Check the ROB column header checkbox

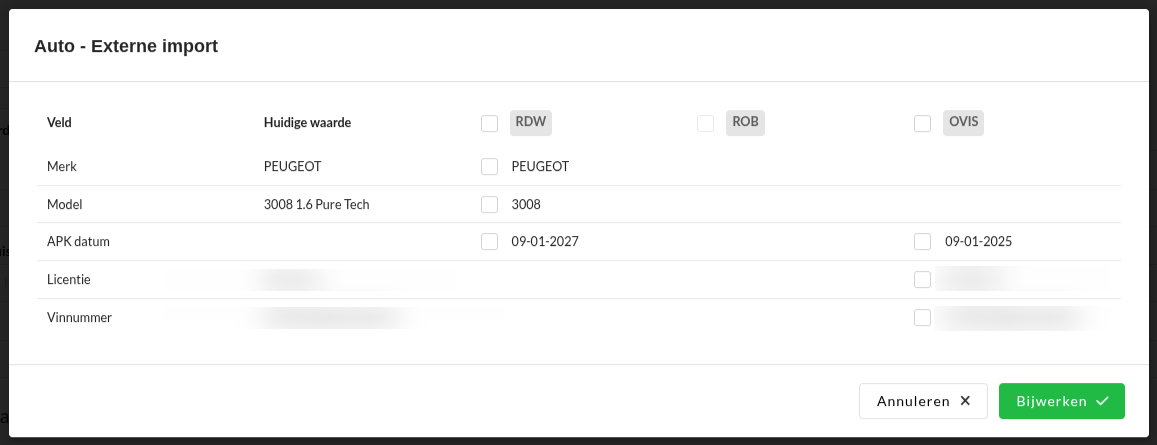tap(706, 124)
